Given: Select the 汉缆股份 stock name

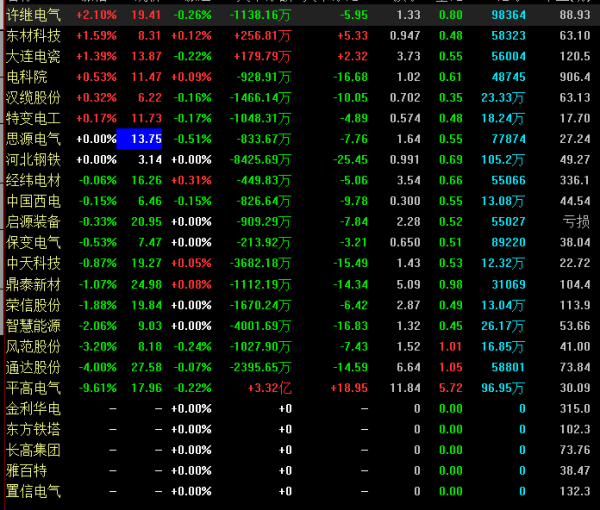Looking at the screenshot, I should (33, 98).
